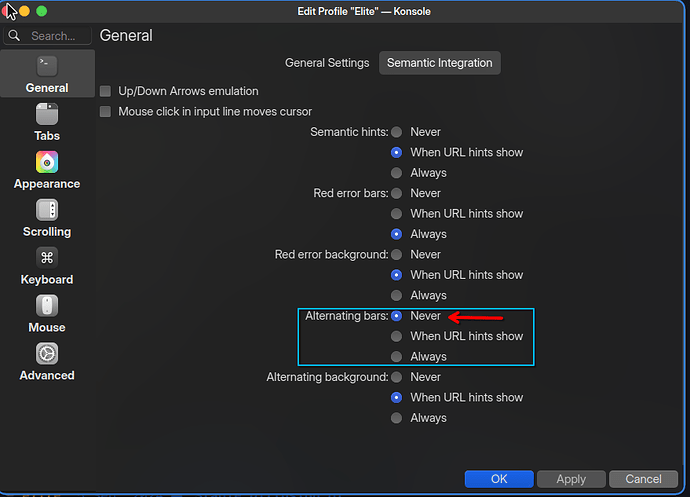Go to the Scrolling settings icon

tap(47, 210)
